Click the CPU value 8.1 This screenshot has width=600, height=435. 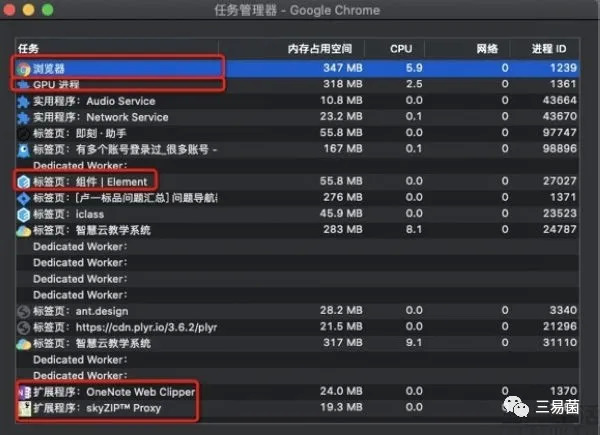coord(414,230)
